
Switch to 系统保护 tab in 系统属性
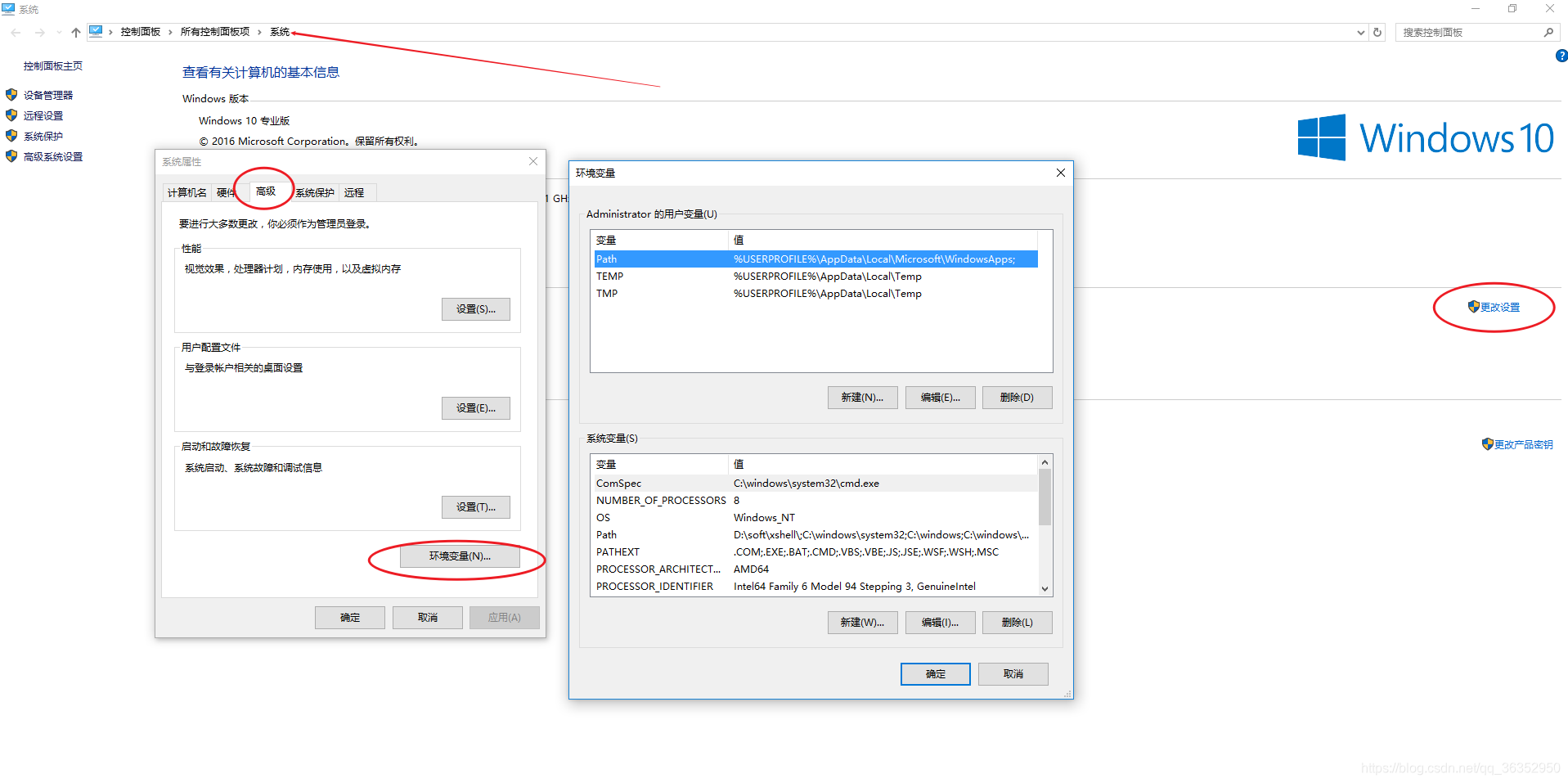[315, 193]
